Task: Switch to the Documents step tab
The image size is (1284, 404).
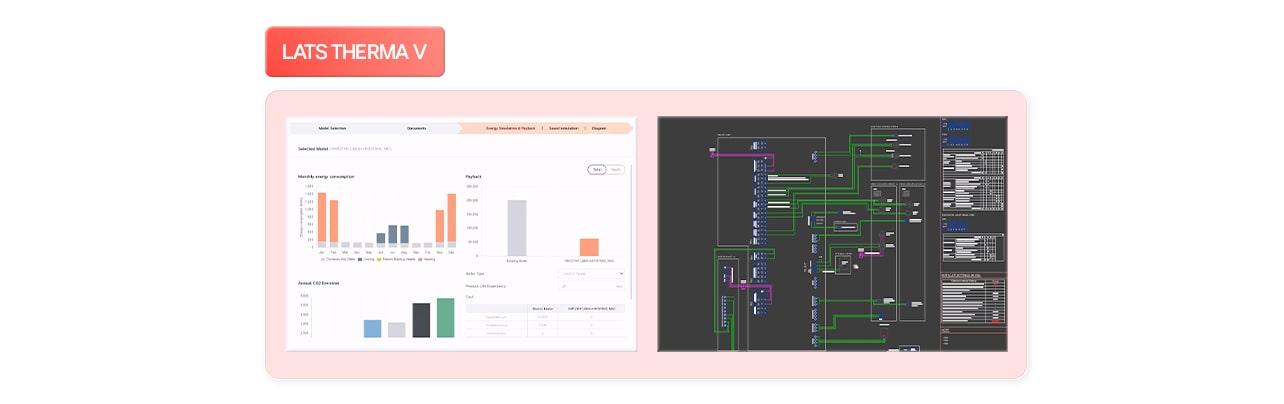Action: (x=417, y=128)
